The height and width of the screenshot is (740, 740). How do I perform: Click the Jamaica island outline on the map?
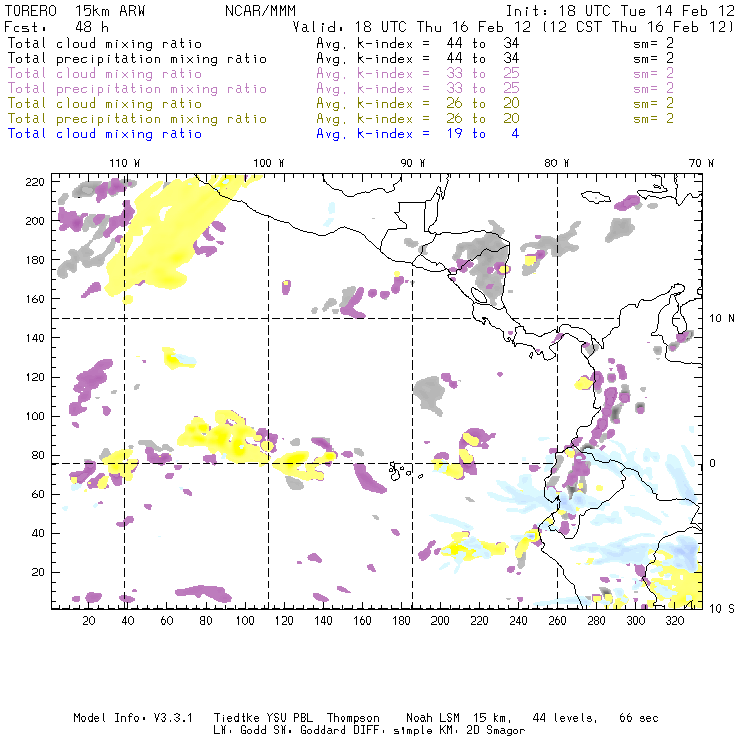596,196
